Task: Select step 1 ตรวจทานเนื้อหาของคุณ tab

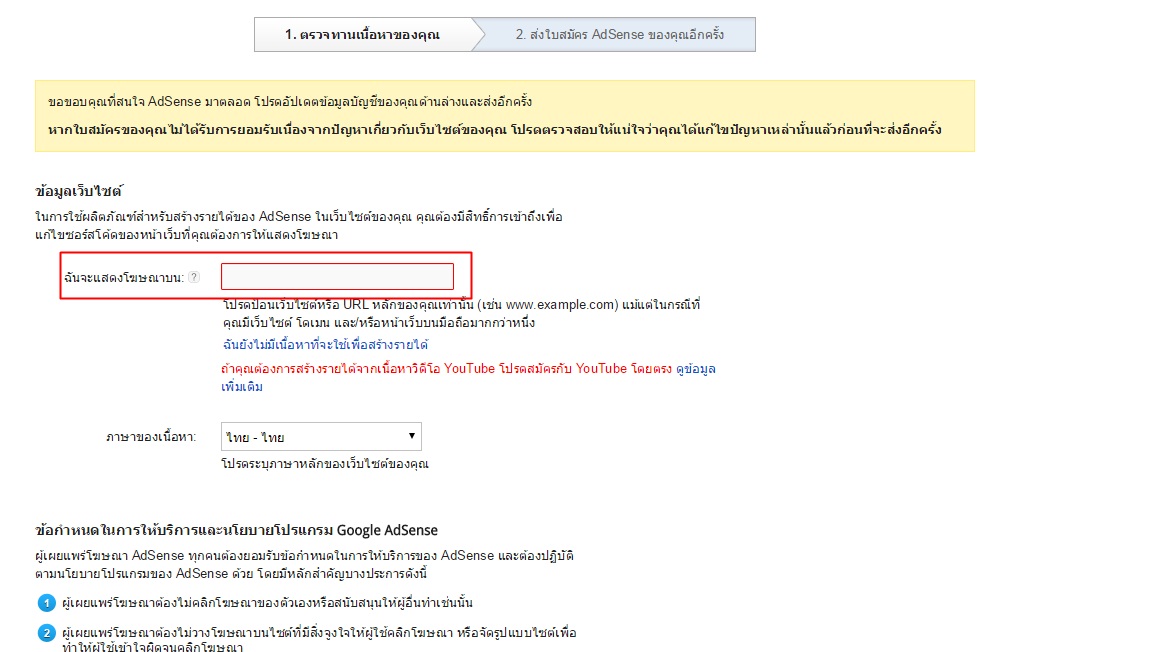Action: [x=363, y=34]
